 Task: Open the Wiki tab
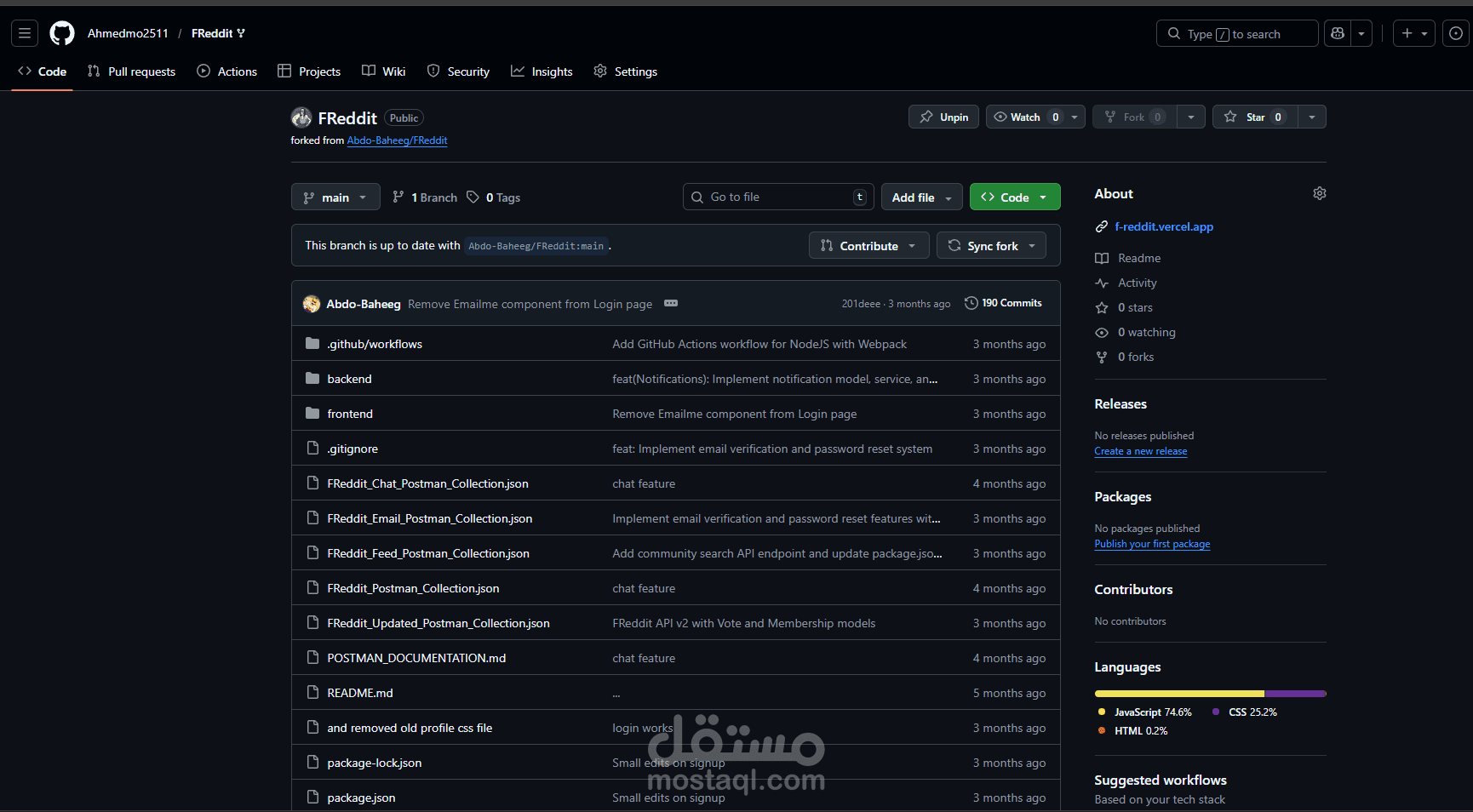pyautogui.click(x=383, y=71)
